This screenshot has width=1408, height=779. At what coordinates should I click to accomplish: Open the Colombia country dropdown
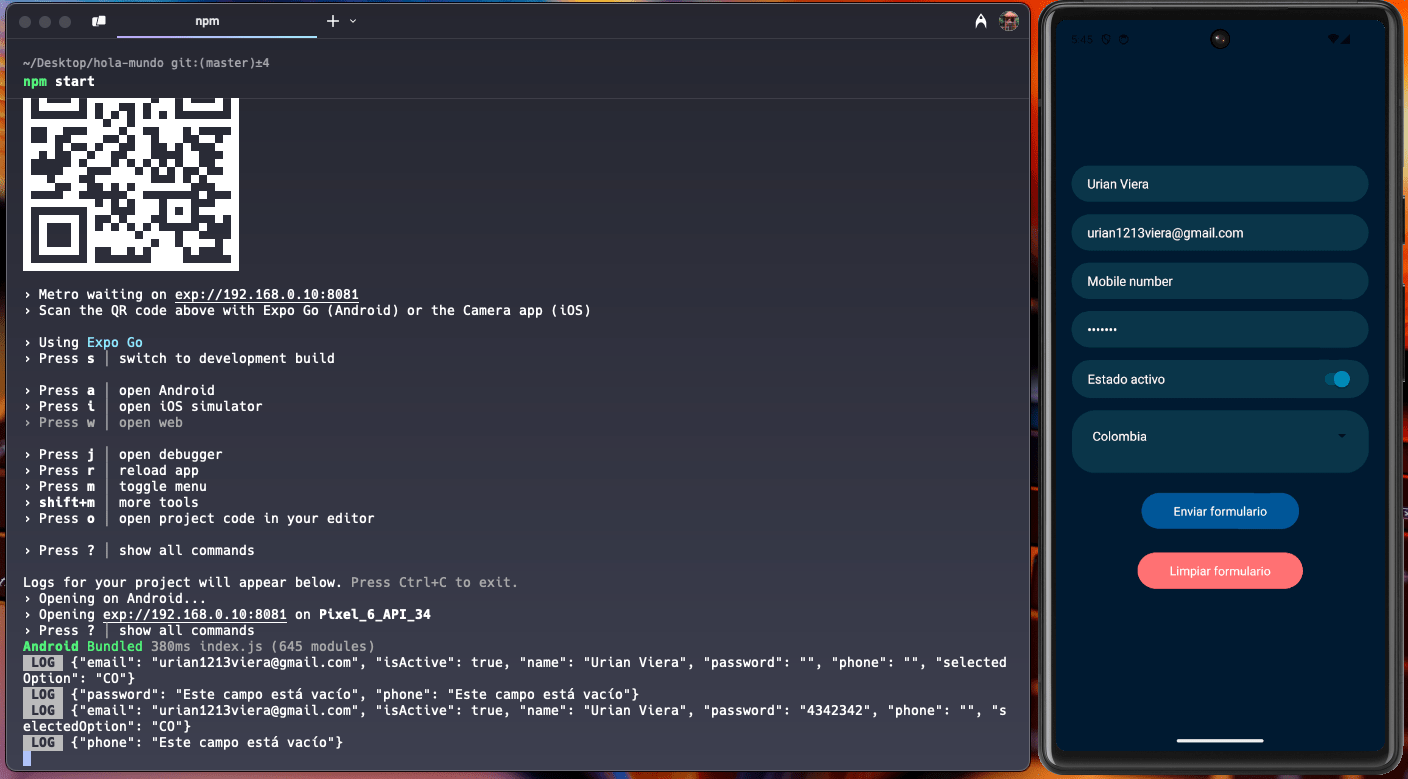pyautogui.click(x=1220, y=441)
